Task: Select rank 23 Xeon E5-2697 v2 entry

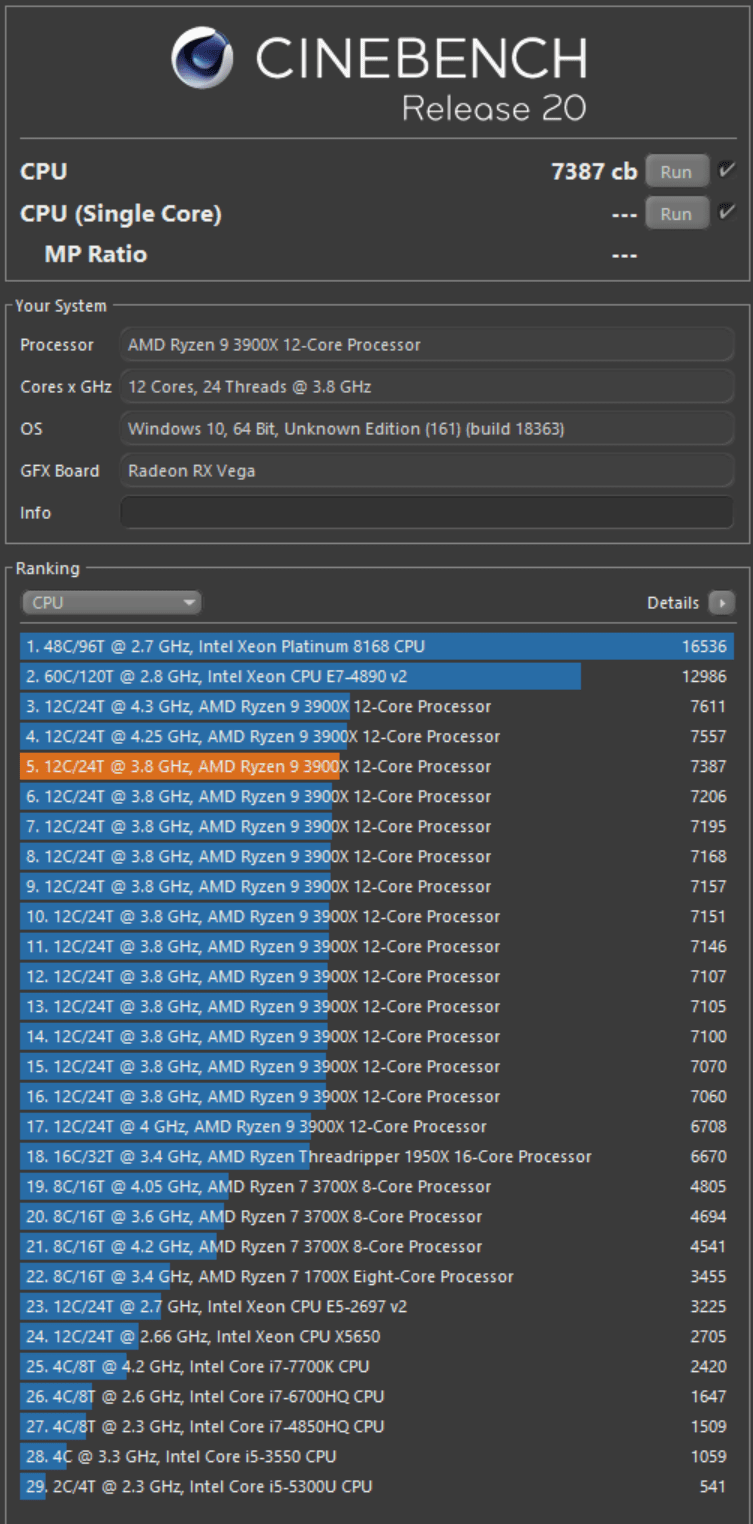Action: pos(377,1306)
